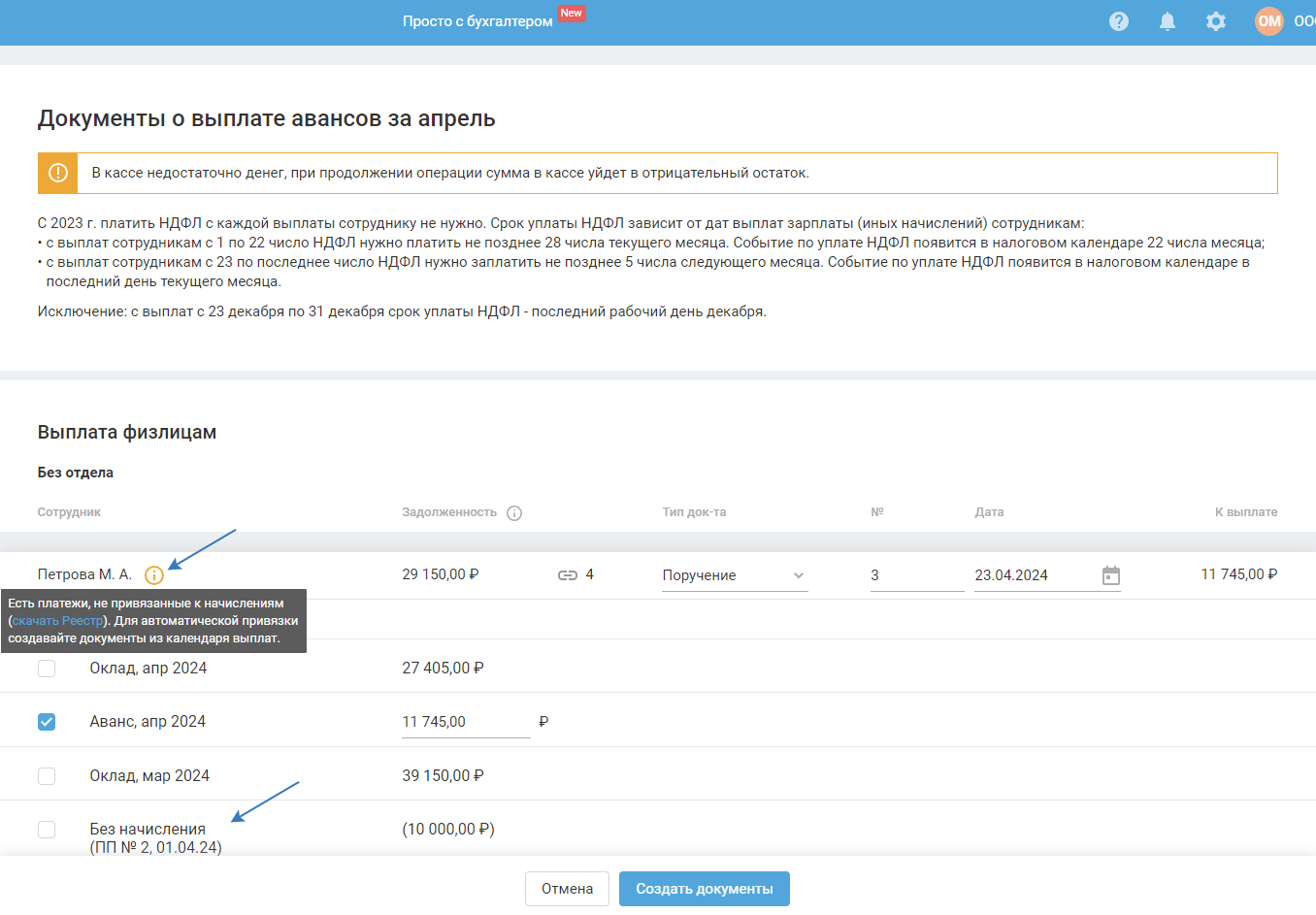Click the № column header
The width and height of the screenshot is (1316, 915).
(877, 512)
